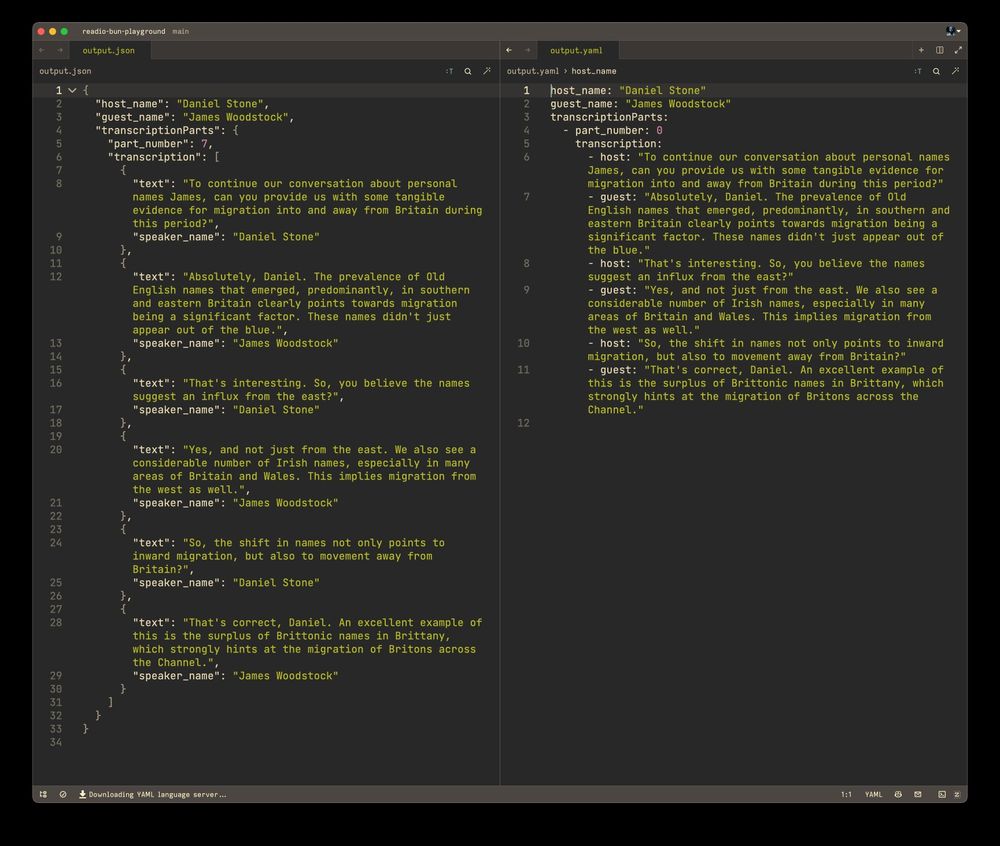
Task: Open diagnostics from the status bar
Action: [63, 794]
